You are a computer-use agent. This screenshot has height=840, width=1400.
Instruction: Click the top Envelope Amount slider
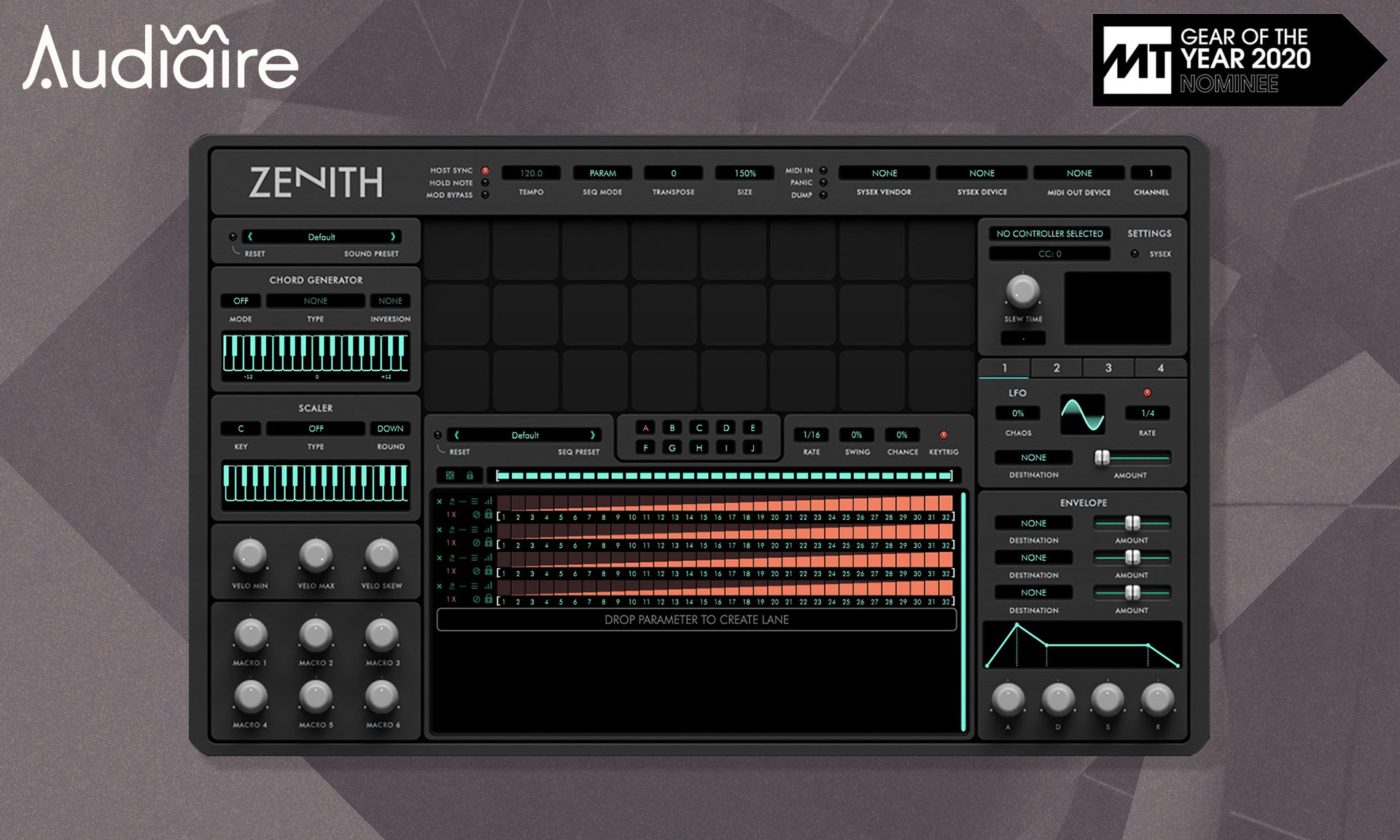[x=1132, y=523]
